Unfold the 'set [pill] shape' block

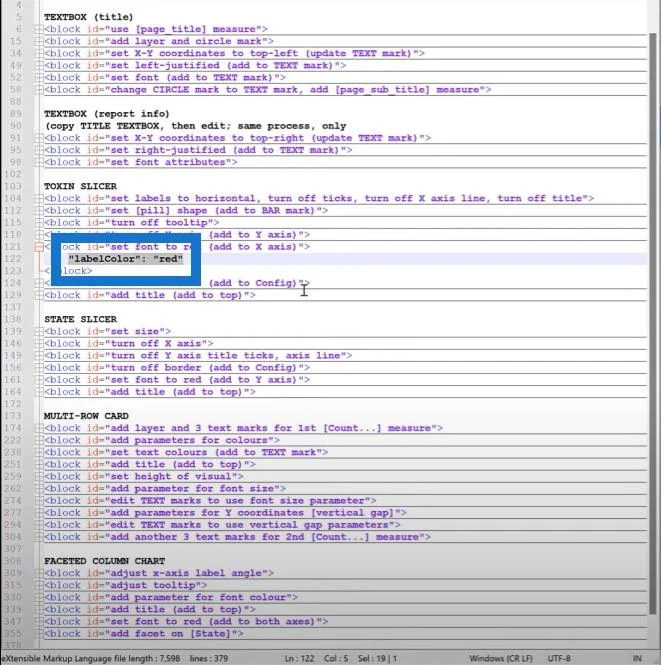(39, 210)
